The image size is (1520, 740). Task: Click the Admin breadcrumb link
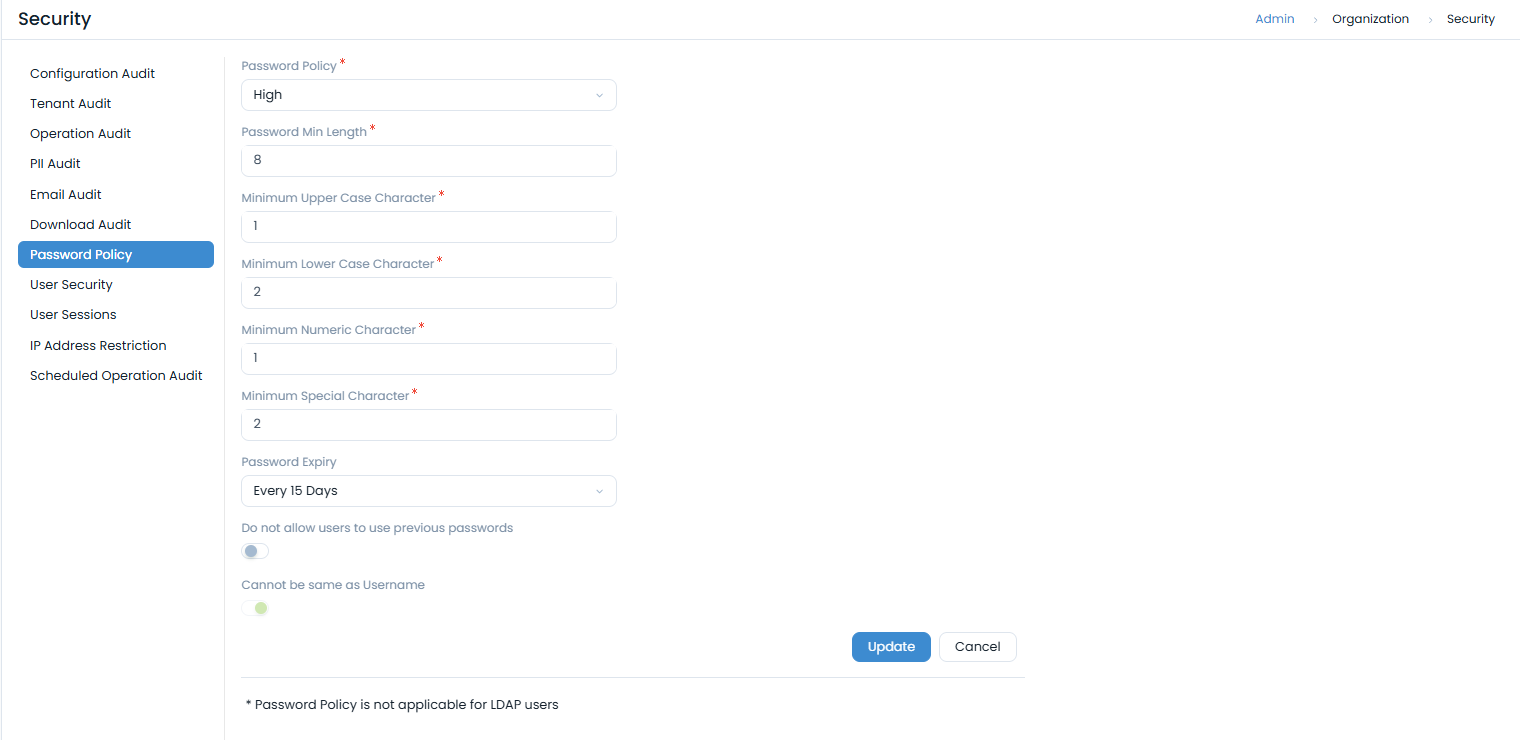tap(1275, 19)
